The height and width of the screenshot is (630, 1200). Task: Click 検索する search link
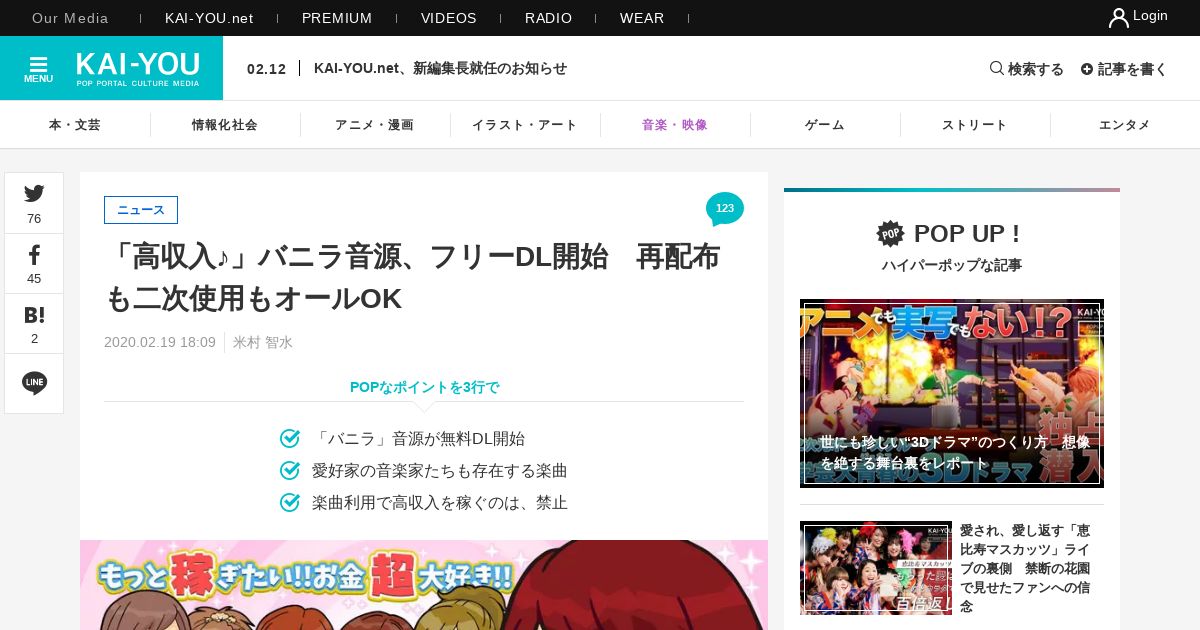pos(1036,69)
